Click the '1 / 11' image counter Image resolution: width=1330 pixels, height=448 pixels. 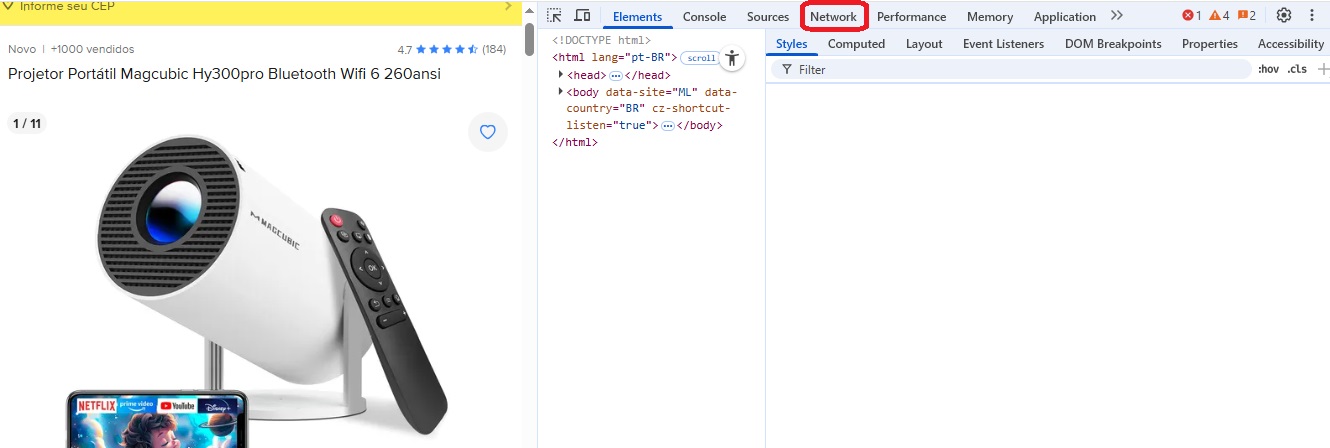(x=27, y=124)
